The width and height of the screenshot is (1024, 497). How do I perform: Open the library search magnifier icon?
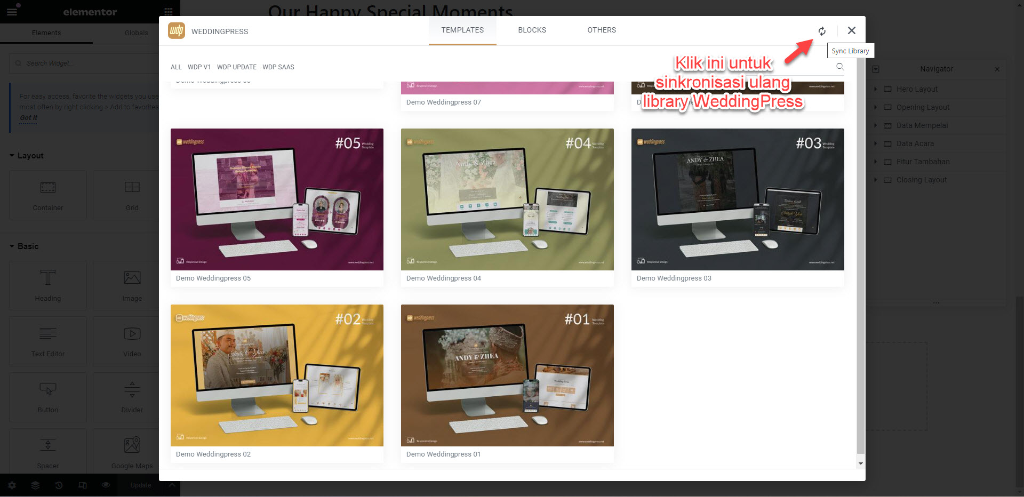point(840,67)
